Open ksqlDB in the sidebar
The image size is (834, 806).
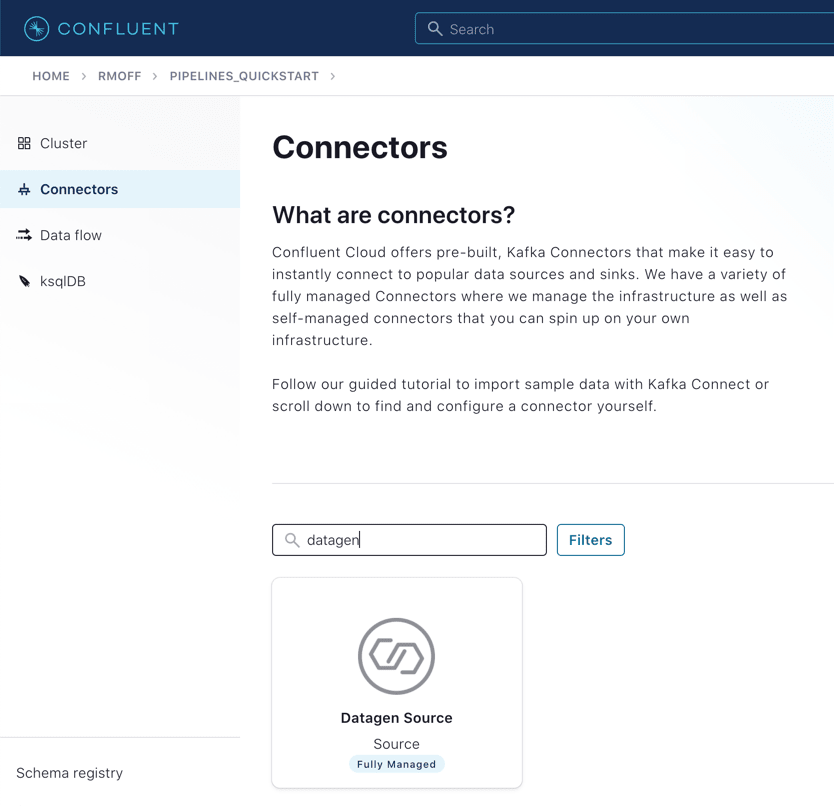coord(120,281)
